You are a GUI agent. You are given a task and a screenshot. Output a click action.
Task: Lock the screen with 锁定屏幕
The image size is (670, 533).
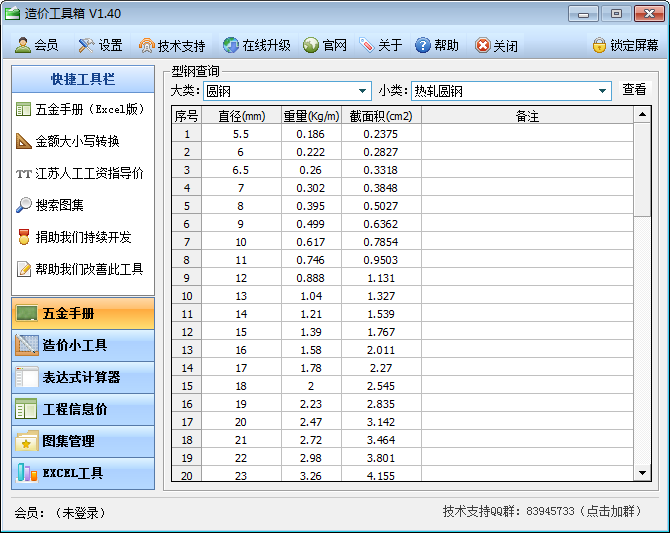pyautogui.click(x=626, y=45)
